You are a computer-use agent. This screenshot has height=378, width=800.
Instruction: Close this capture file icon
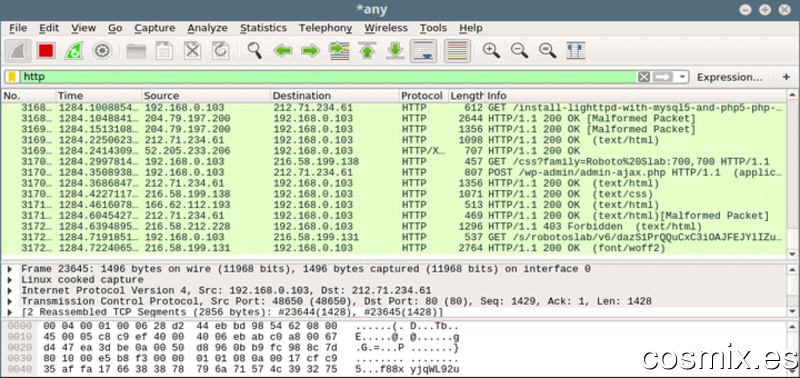[x=192, y=51]
